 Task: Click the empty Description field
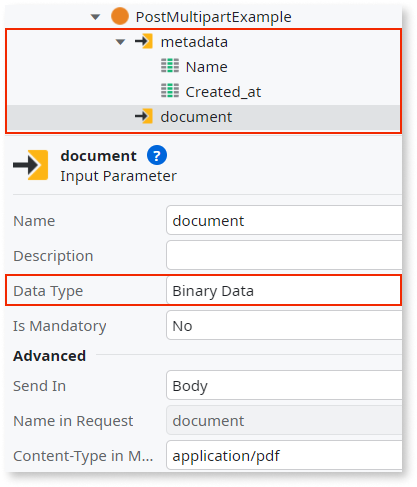[284, 255]
